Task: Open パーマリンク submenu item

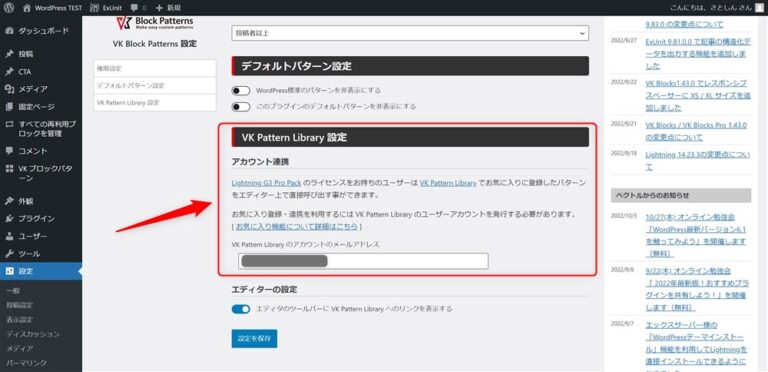Action: (x=26, y=363)
